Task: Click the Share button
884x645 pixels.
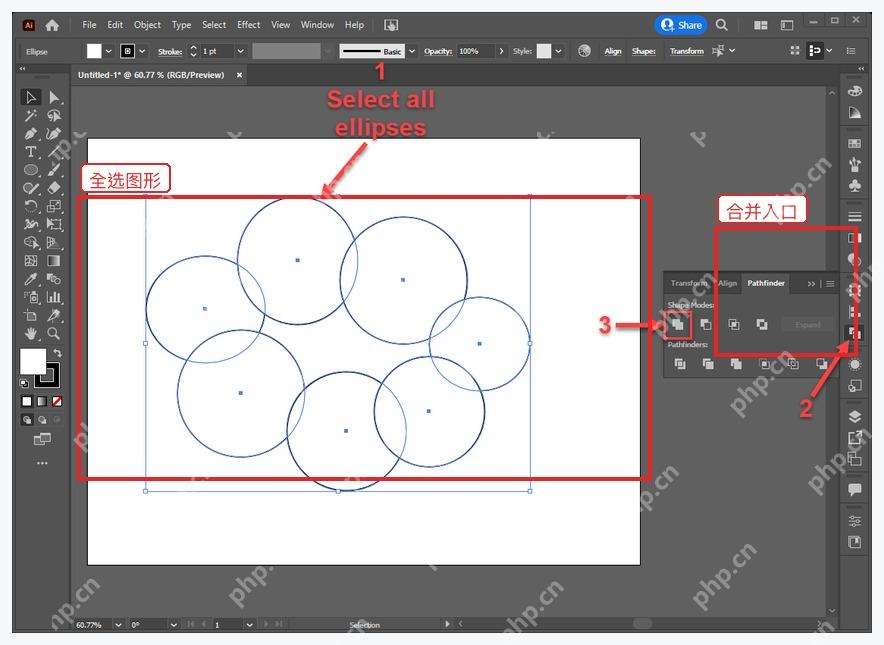Action: pos(681,25)
